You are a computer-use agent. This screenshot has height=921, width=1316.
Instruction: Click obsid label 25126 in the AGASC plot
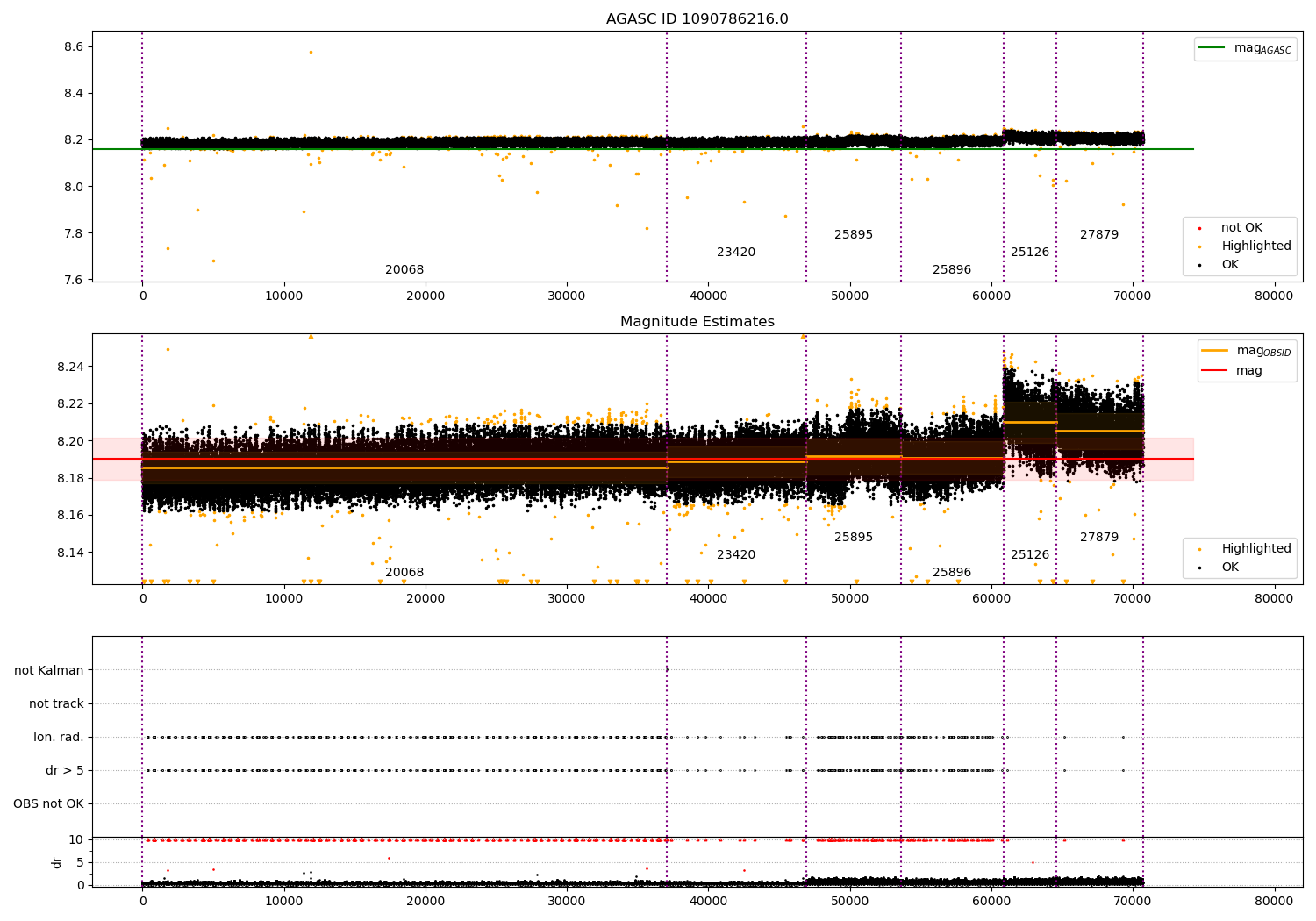point(1030,253)
